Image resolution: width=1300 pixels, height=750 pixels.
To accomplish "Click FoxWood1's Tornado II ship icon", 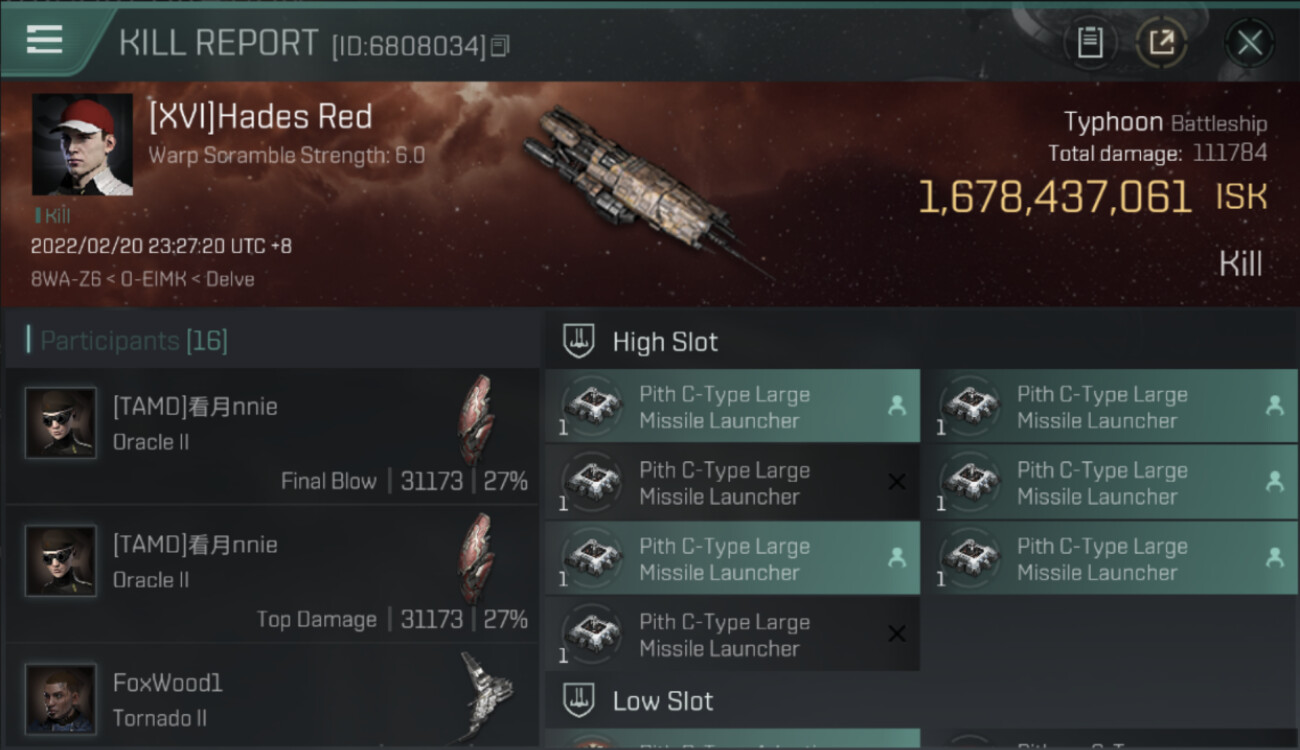I will [487, 696].
